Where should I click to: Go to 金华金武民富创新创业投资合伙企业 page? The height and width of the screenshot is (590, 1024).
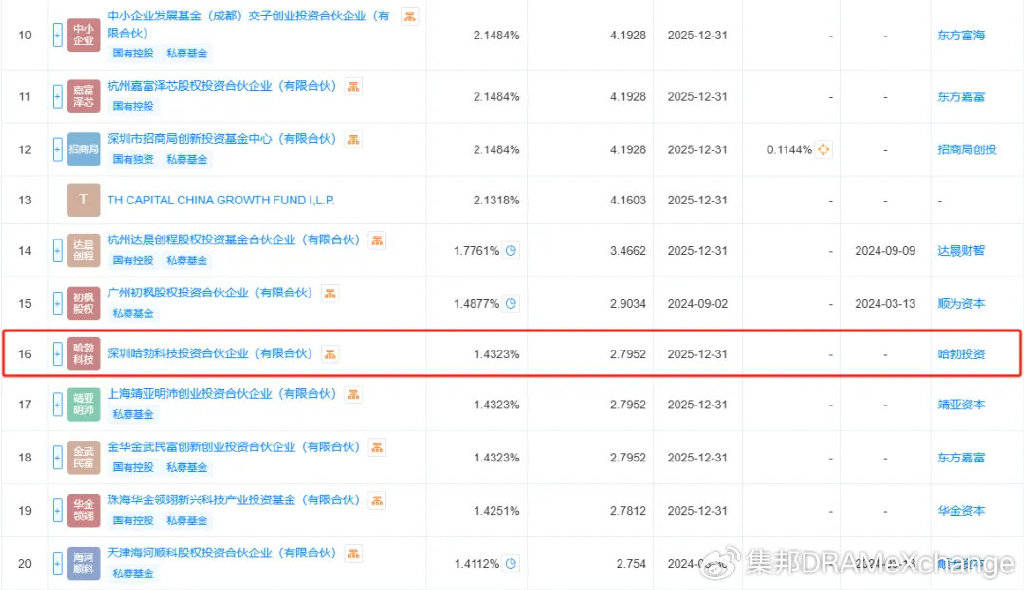[234, 448]
